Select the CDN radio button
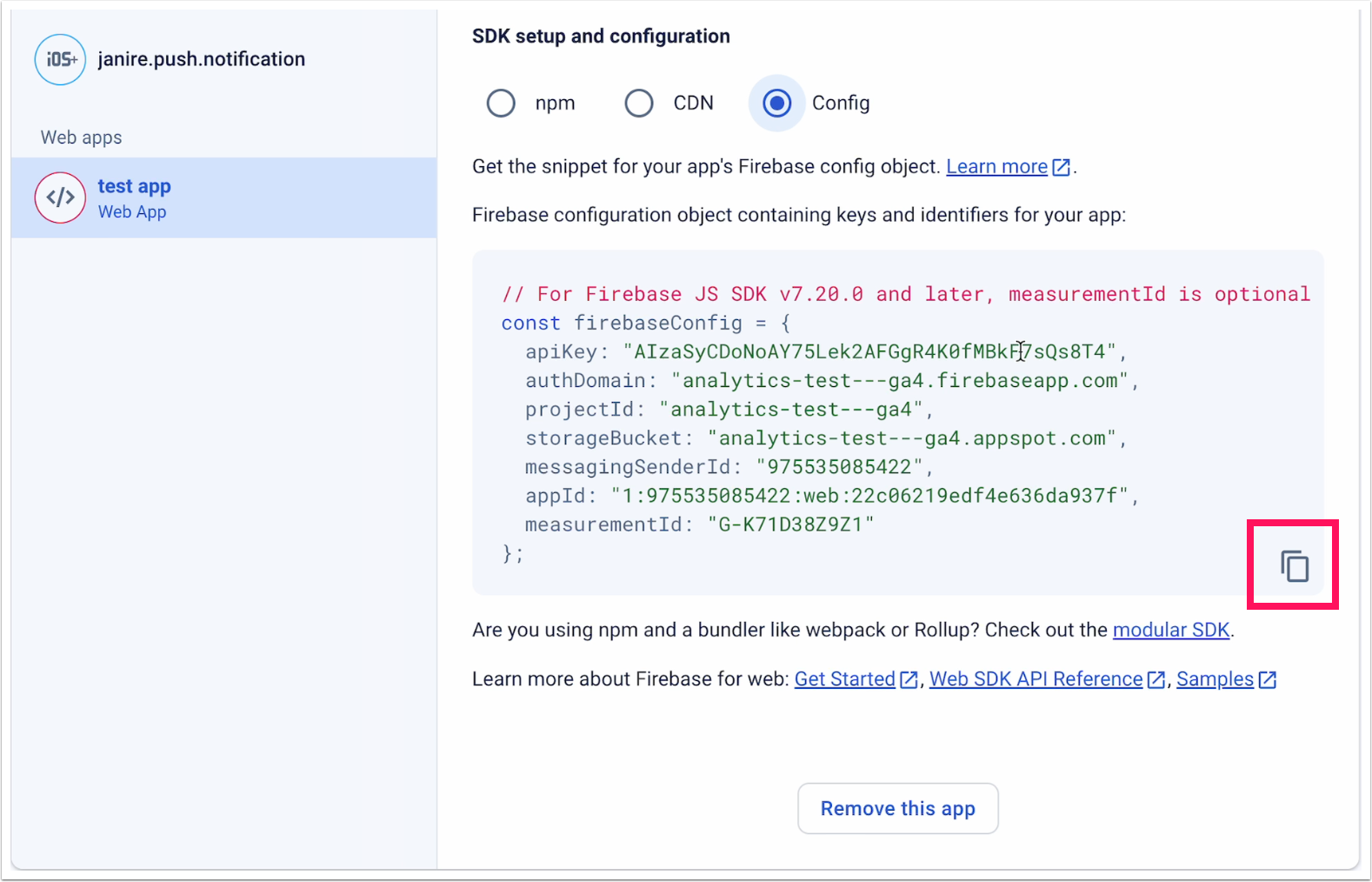This screenshot has height=882, width=1372. click(639, 103)
